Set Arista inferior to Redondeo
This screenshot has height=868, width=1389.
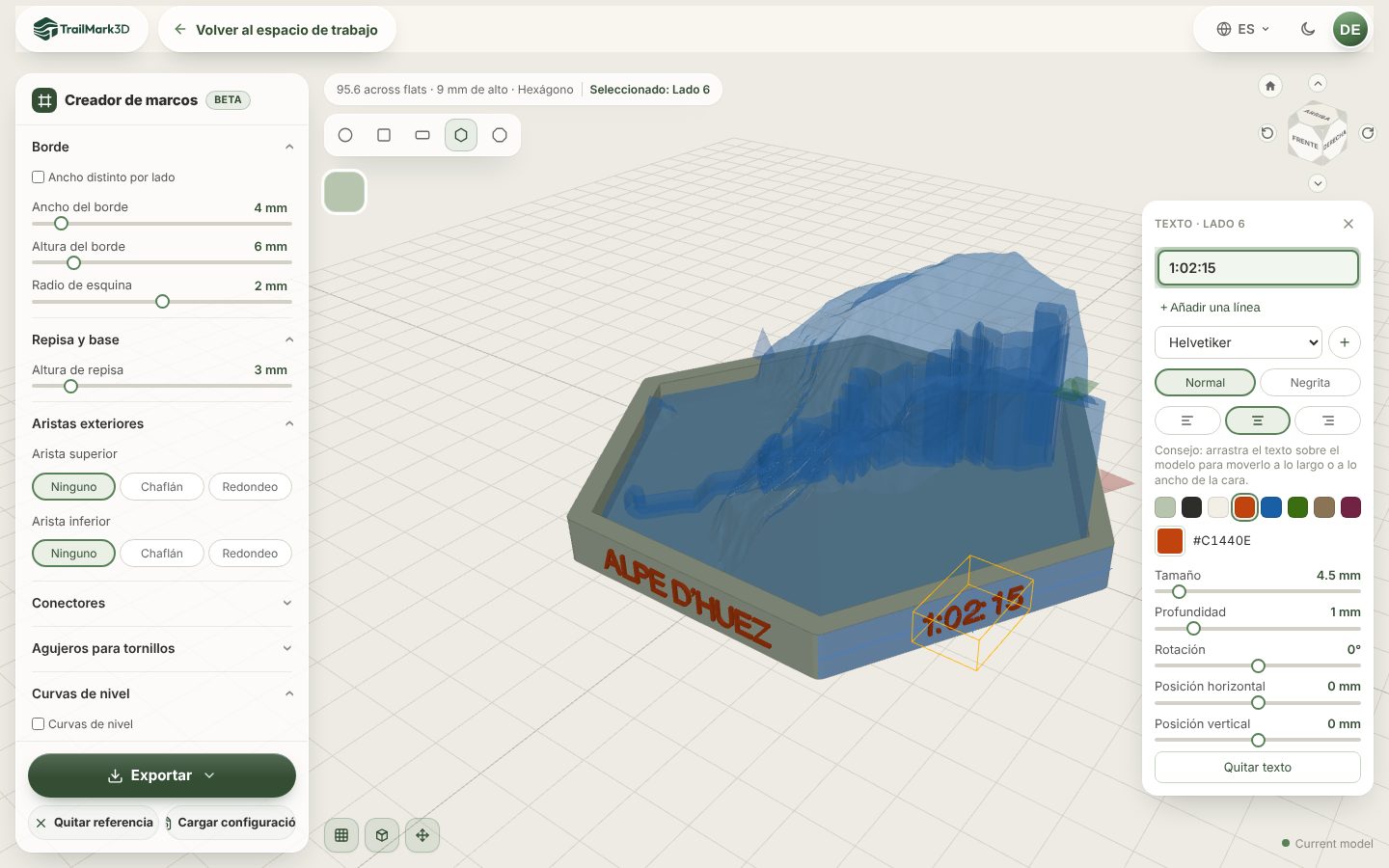pyautogui.click(x=250, y=554)
